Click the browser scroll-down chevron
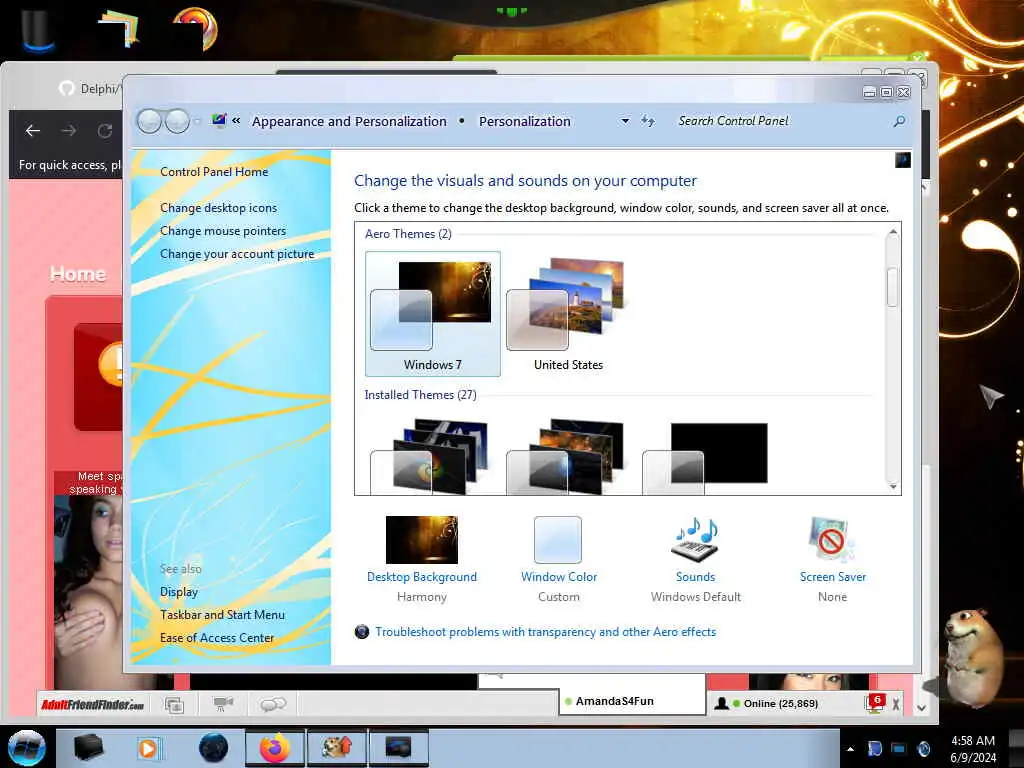Image resolution: width=1024 pixels, height=768 pixels. [921, 707]
